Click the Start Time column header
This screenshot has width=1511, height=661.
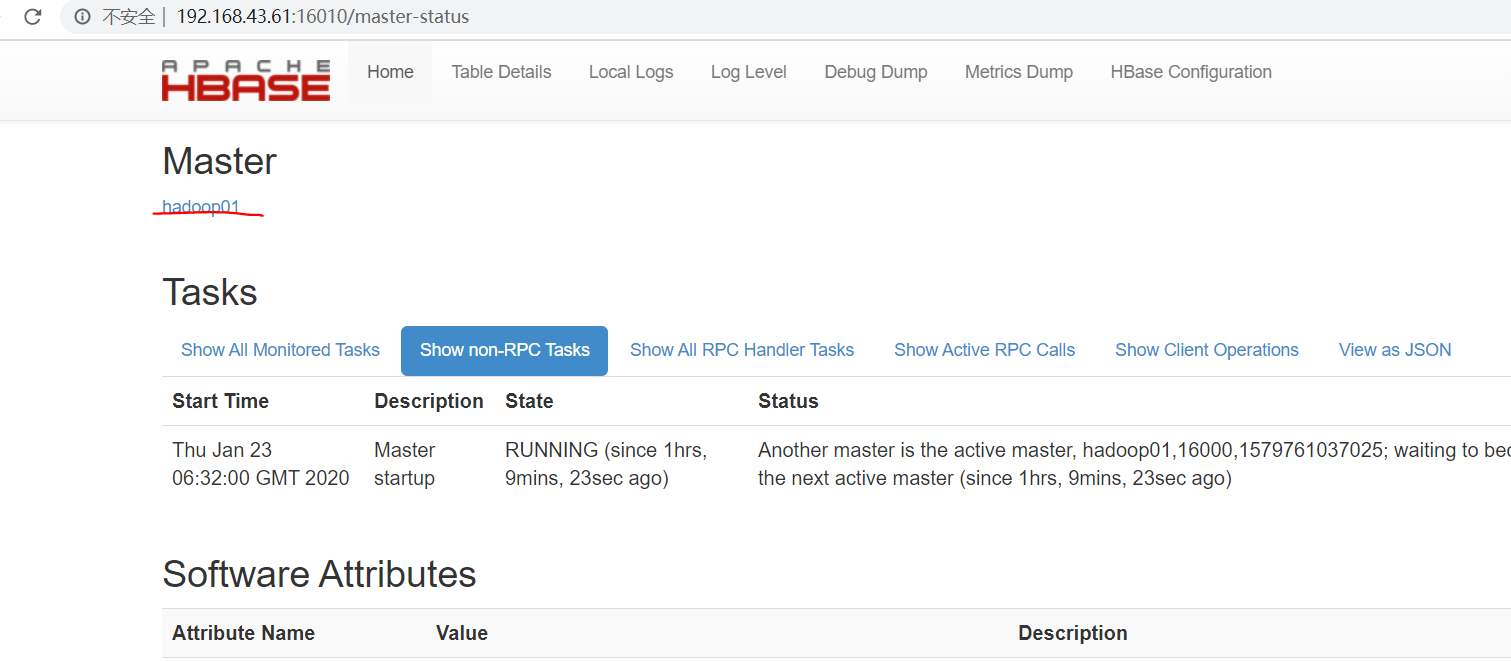coord(221,401)
